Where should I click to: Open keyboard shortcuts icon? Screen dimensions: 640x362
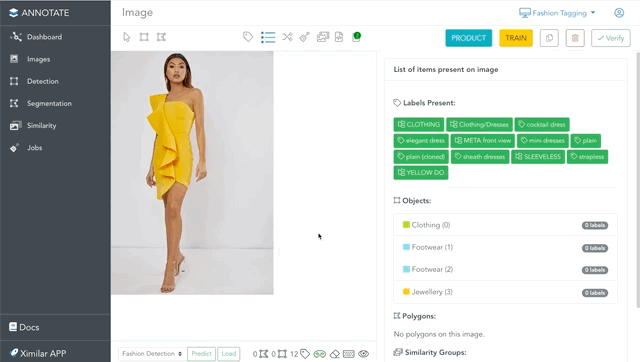tap(349, 354)
